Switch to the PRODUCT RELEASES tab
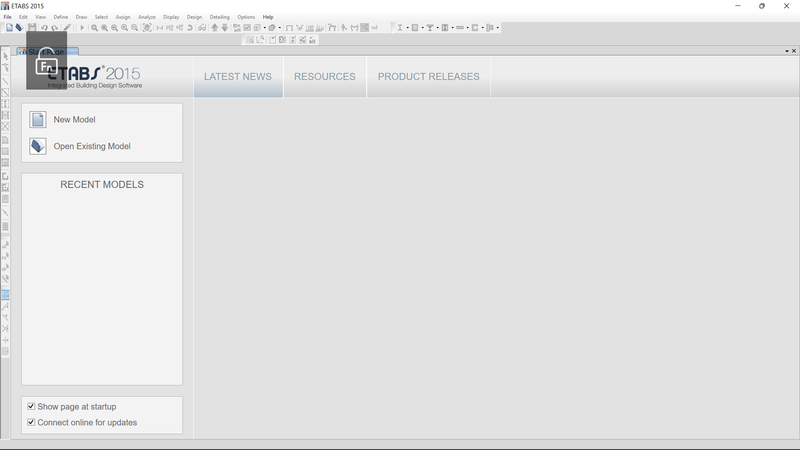Screen dimensions: 800x450 click(x=429, y=77)
